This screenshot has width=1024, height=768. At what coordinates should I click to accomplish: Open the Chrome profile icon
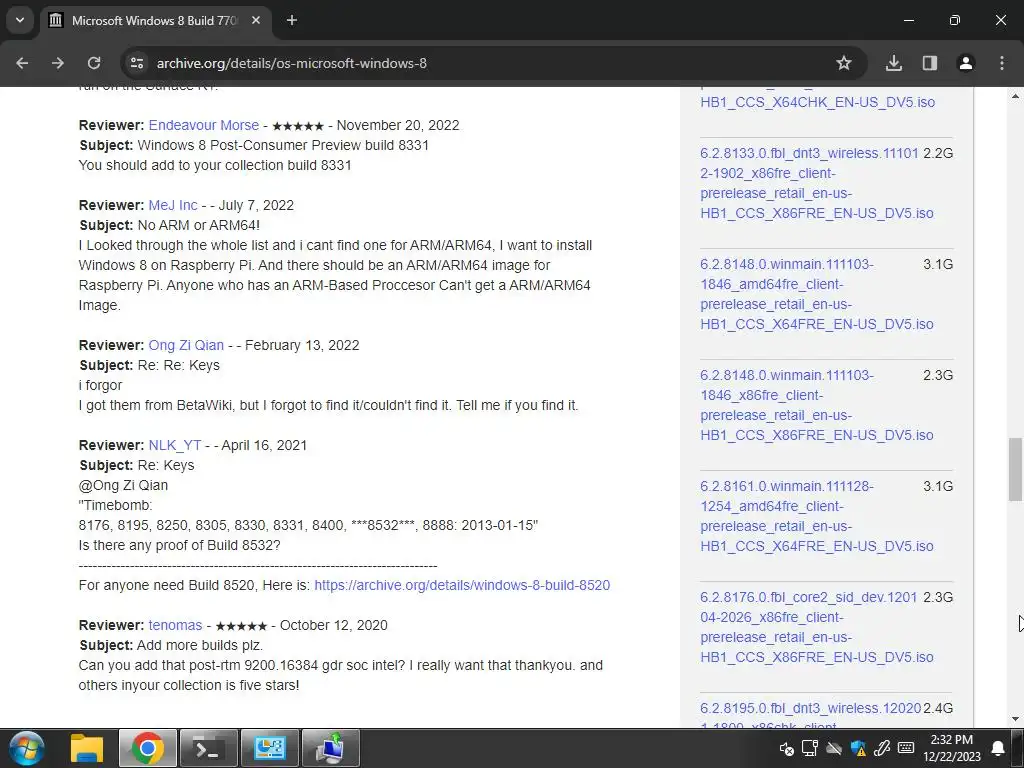click(x=965, y=63)
